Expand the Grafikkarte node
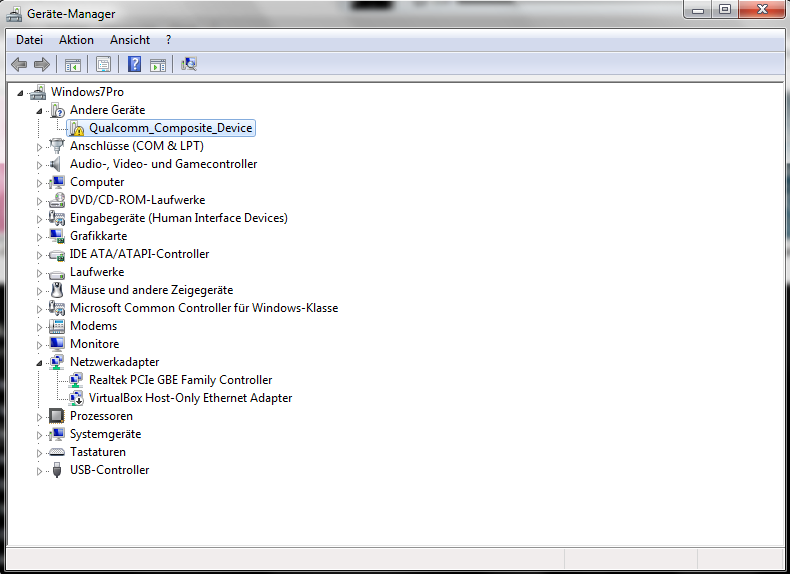 (39, 237)
